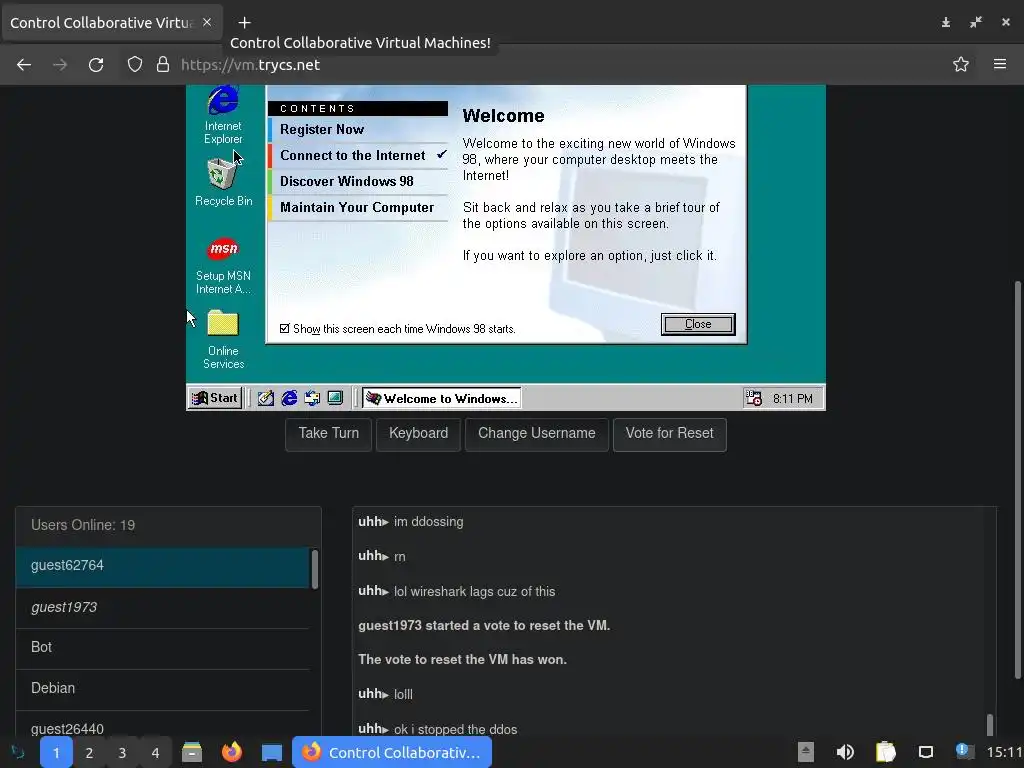Select the Control Collaborative Virtual Machines tab
The image size is (1024, 768).
coord(112,23)
